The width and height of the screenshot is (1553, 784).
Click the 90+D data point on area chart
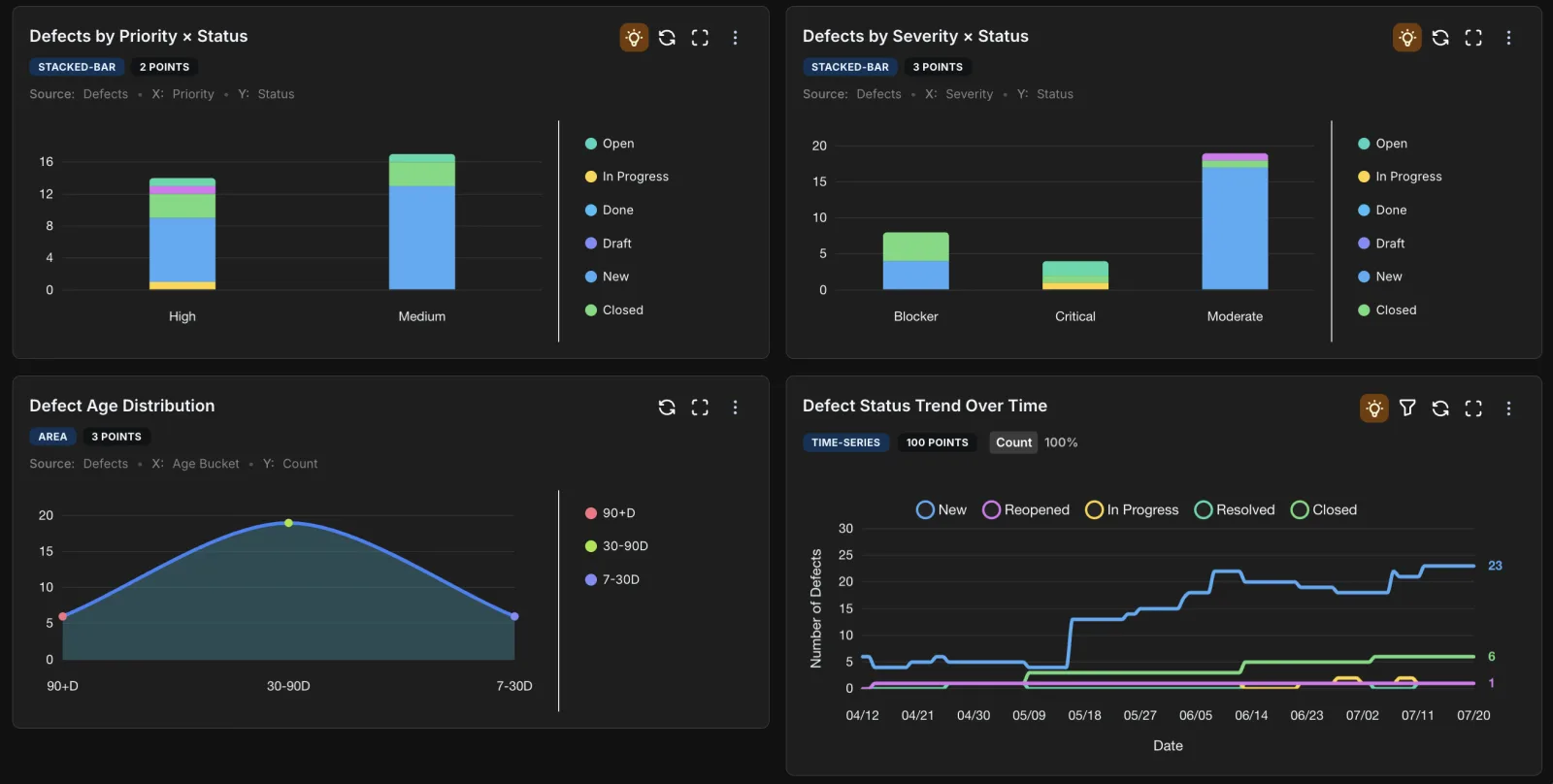pos(63,616)
